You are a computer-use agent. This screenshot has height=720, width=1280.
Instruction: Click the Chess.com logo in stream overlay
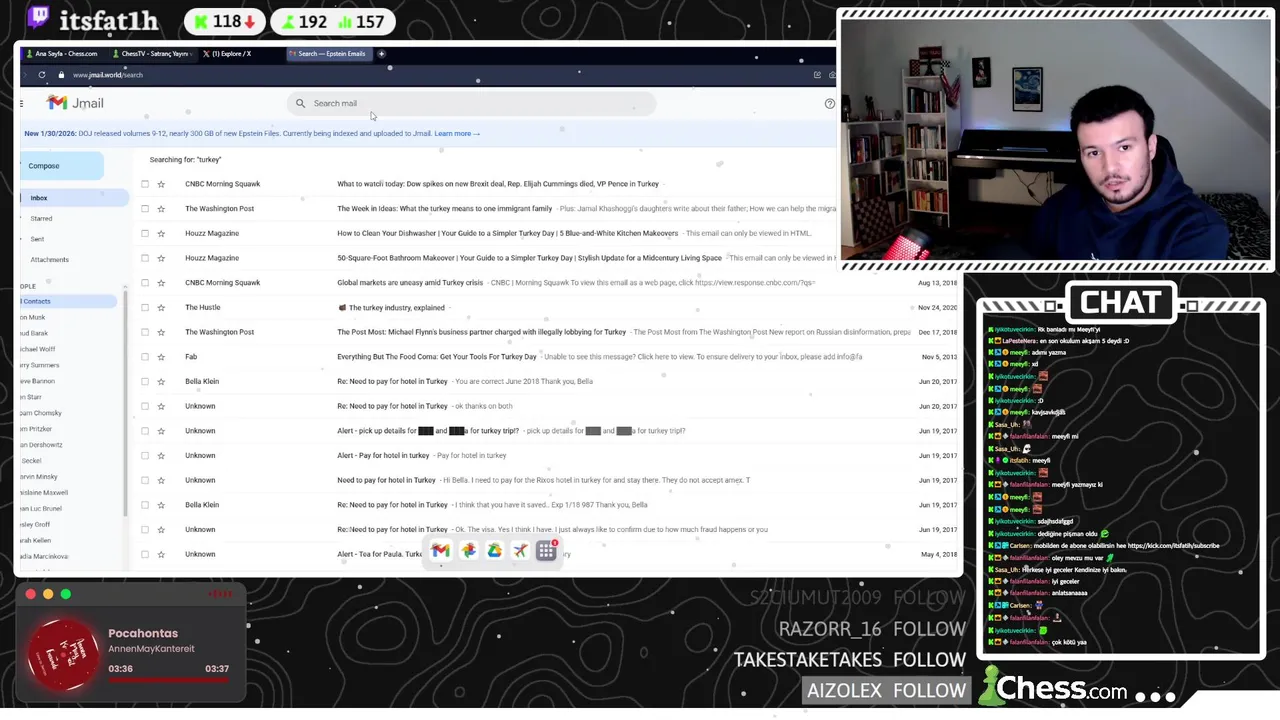(x=1054, y=687)
